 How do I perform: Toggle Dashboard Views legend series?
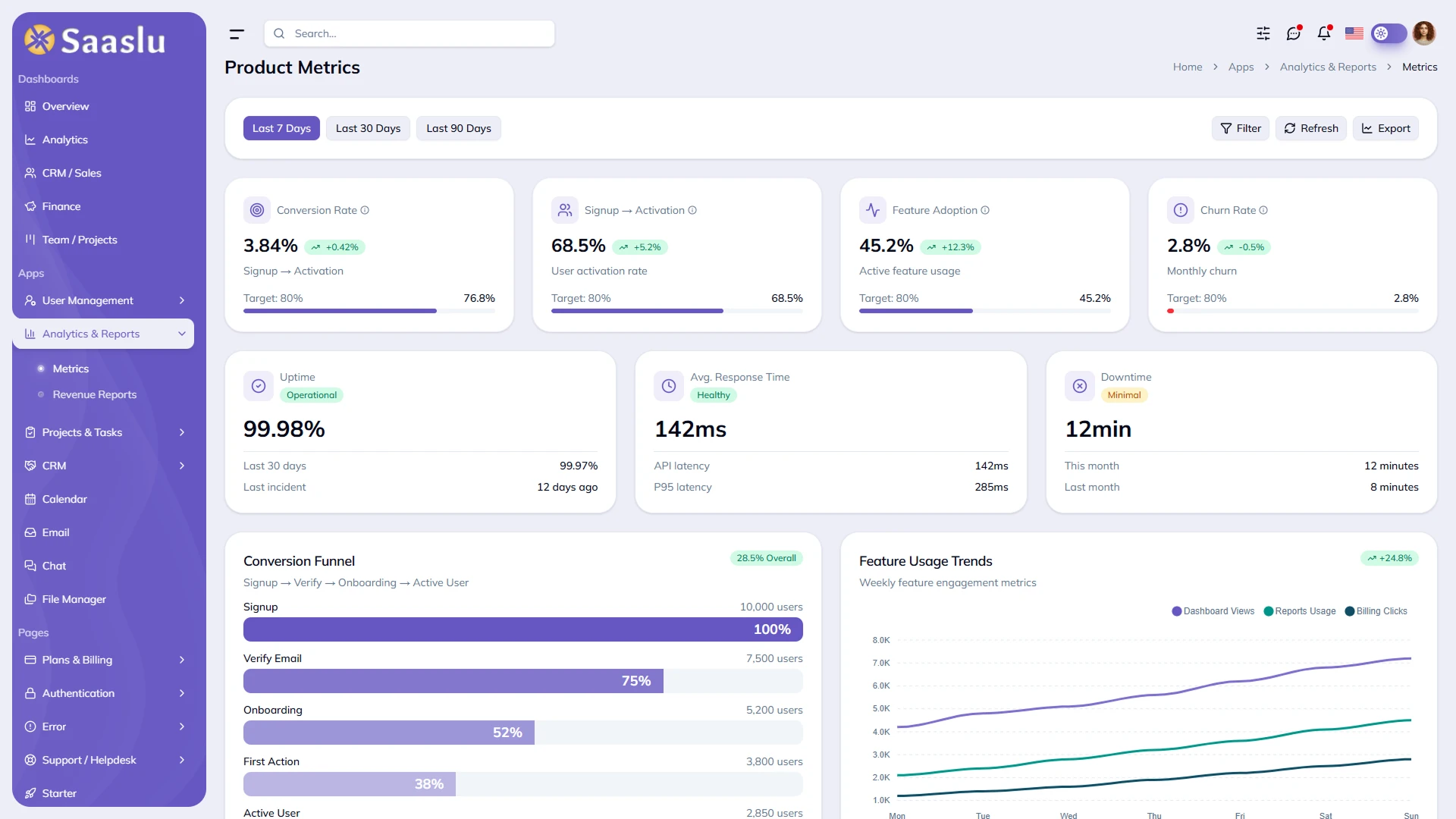point(1213,611)
